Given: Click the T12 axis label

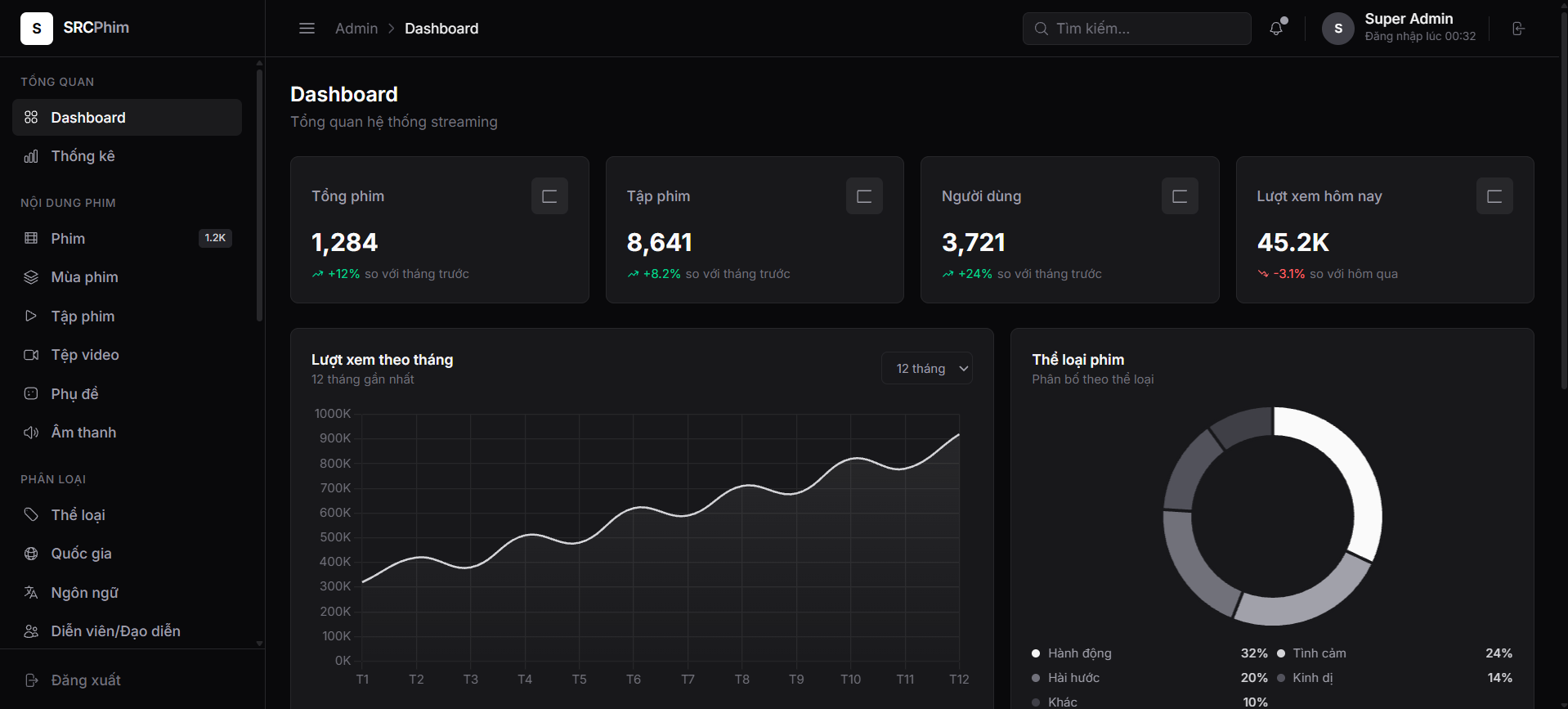Looking at the screenshot, I should (x=959, y=680).
